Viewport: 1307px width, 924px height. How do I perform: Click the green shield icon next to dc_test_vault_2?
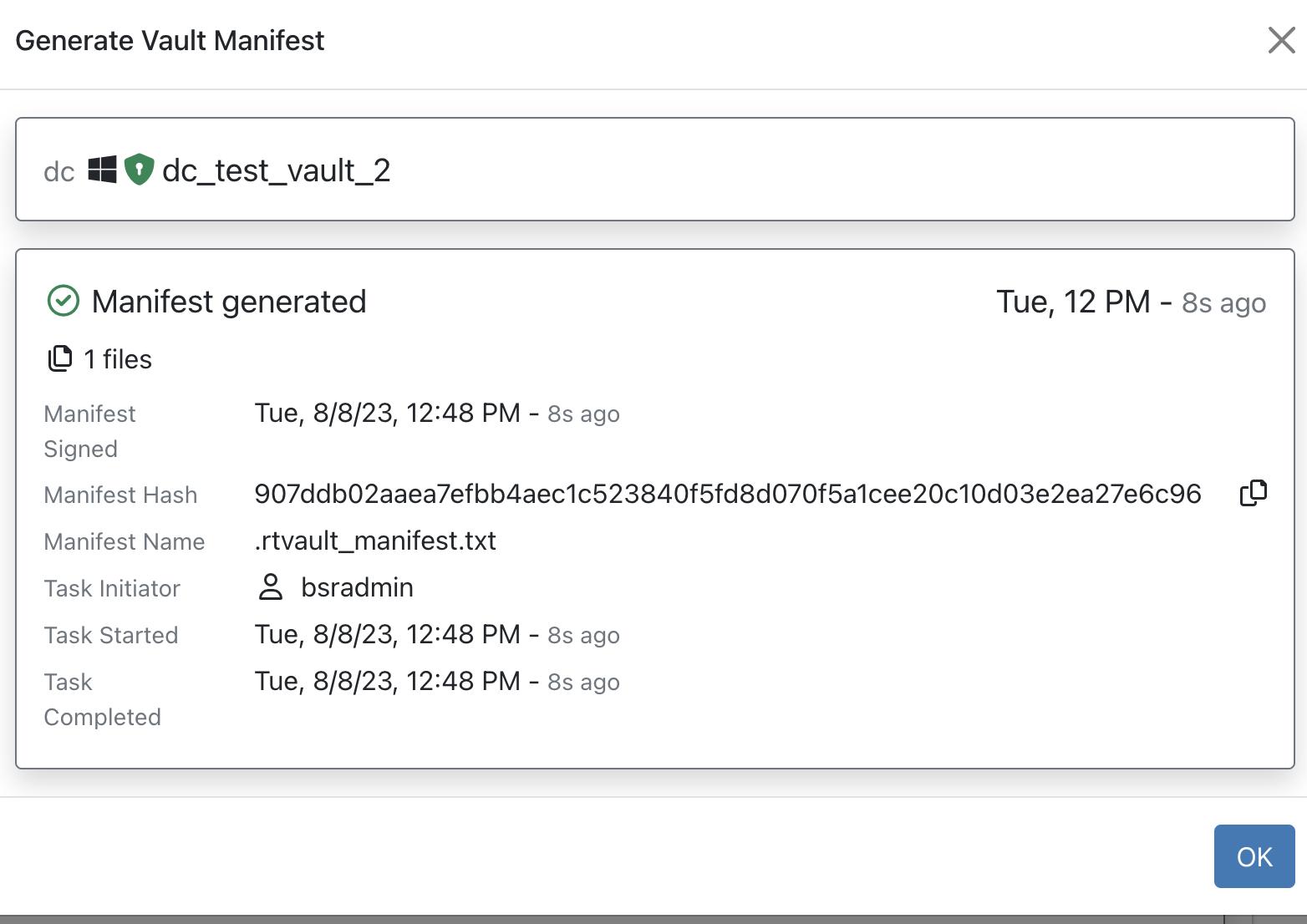pyautogui.click(x=139, y=170)
